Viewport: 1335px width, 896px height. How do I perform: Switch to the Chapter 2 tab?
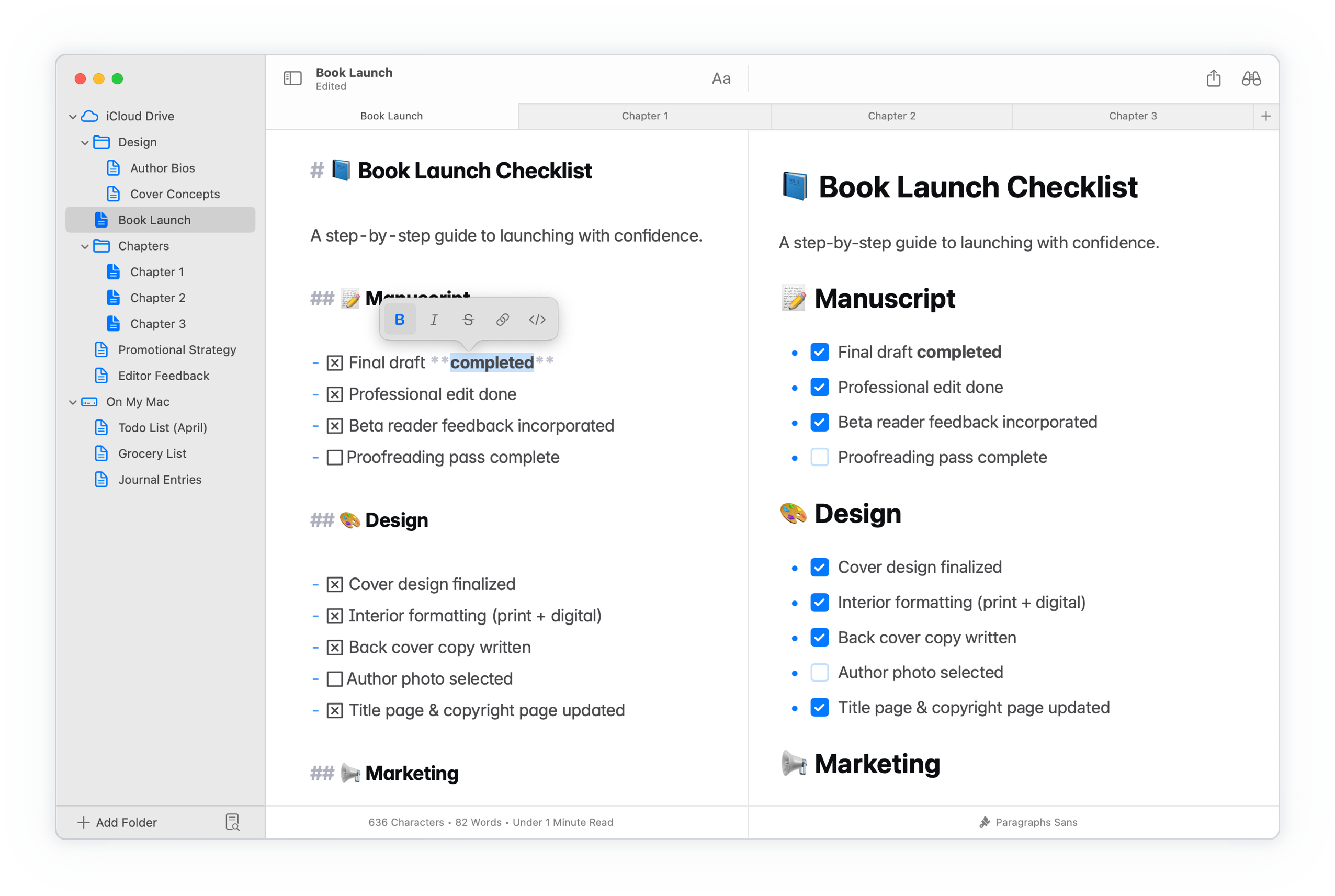[x=891, y=116]
